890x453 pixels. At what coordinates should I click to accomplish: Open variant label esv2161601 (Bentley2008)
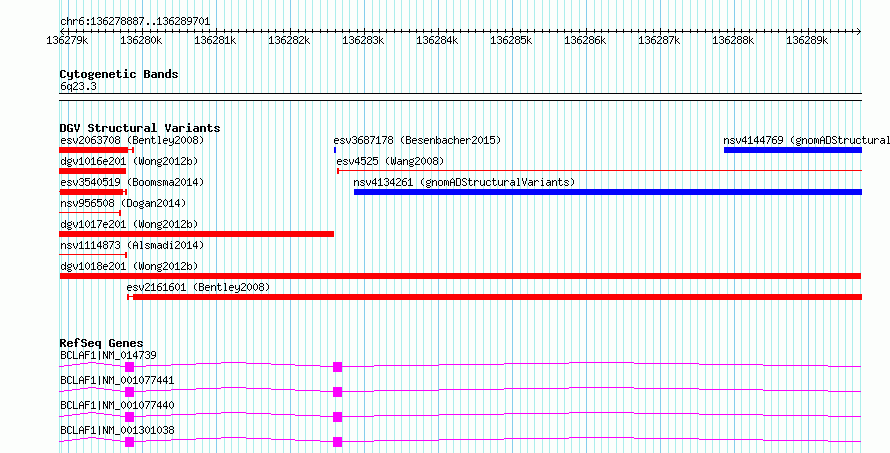(198, 287)
